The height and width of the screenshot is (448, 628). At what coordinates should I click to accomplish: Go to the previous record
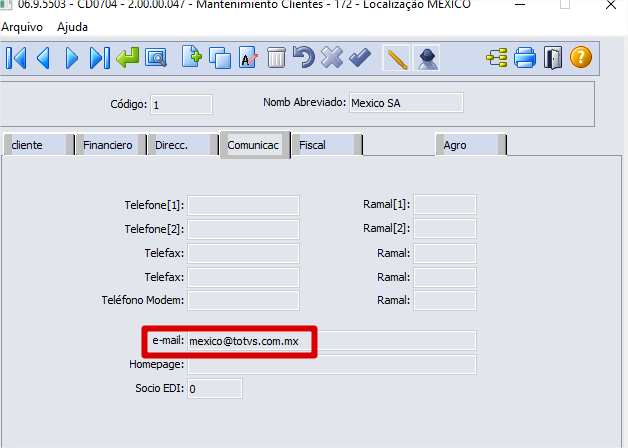tap(43, 58)
